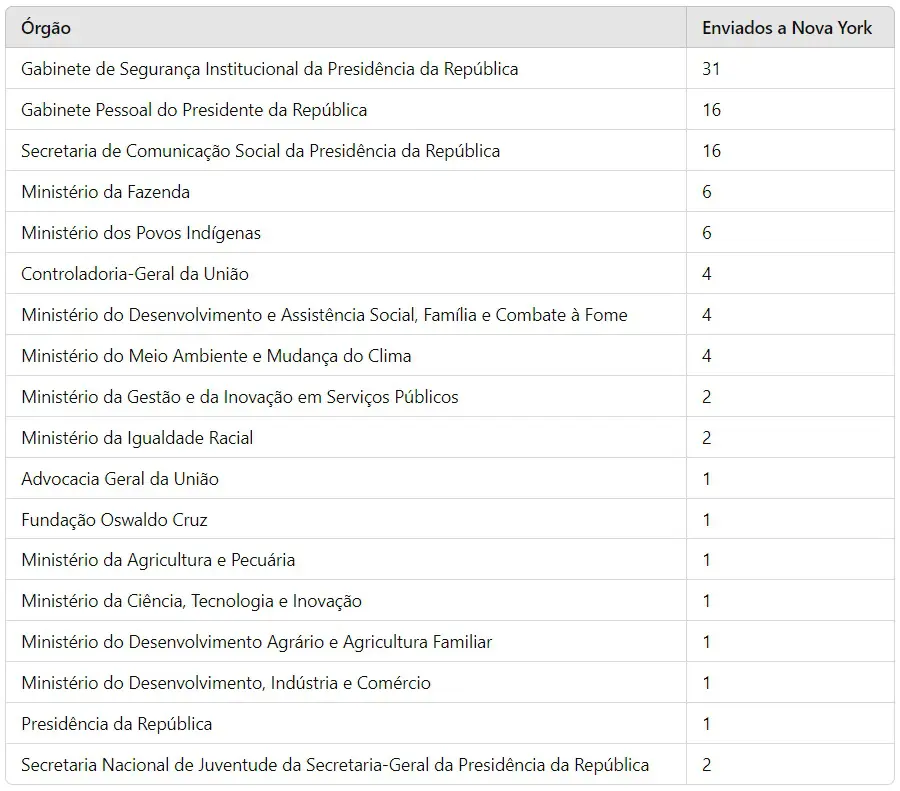Viewport: 900px width, 791px height.
Task: Select Gabinete Pessoal do Presidente row
Action: tap(450, 109)
